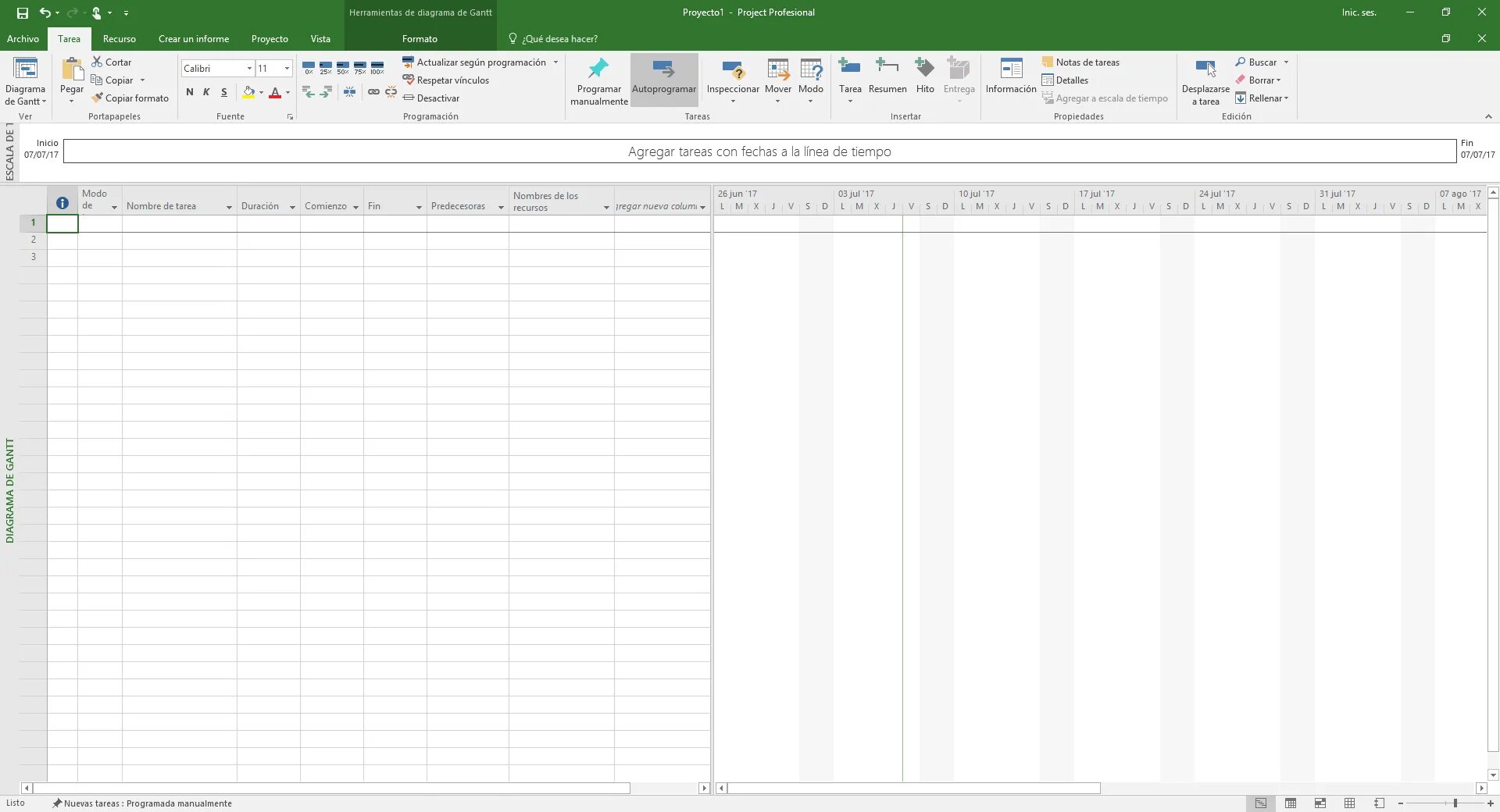Click the Agregar tareas timeline bar
1500x812 pixels.
click(759, 151)
